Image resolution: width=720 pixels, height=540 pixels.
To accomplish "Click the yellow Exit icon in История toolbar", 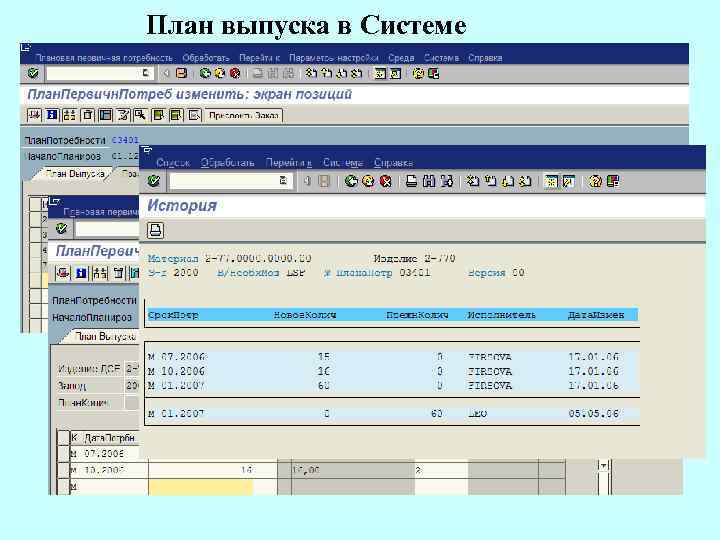I will [x=368, y=181].
